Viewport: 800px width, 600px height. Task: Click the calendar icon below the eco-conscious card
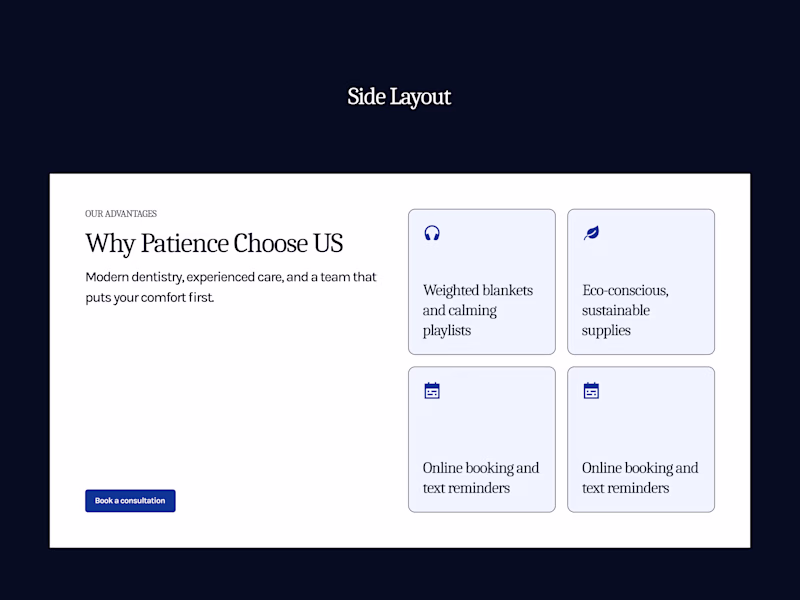(x=591, y=391)
